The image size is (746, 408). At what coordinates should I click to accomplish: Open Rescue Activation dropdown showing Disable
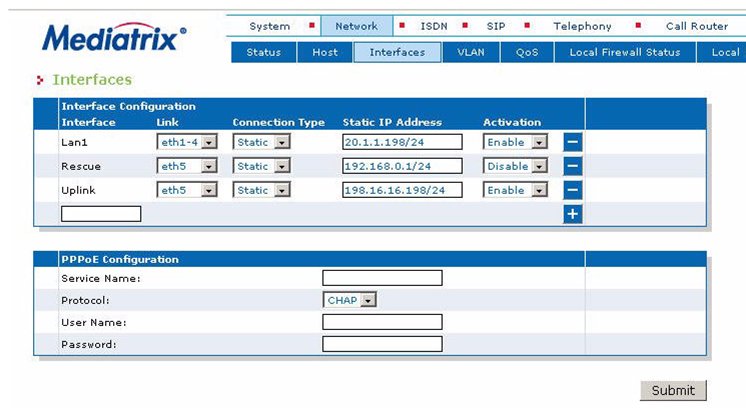point(515,166)
